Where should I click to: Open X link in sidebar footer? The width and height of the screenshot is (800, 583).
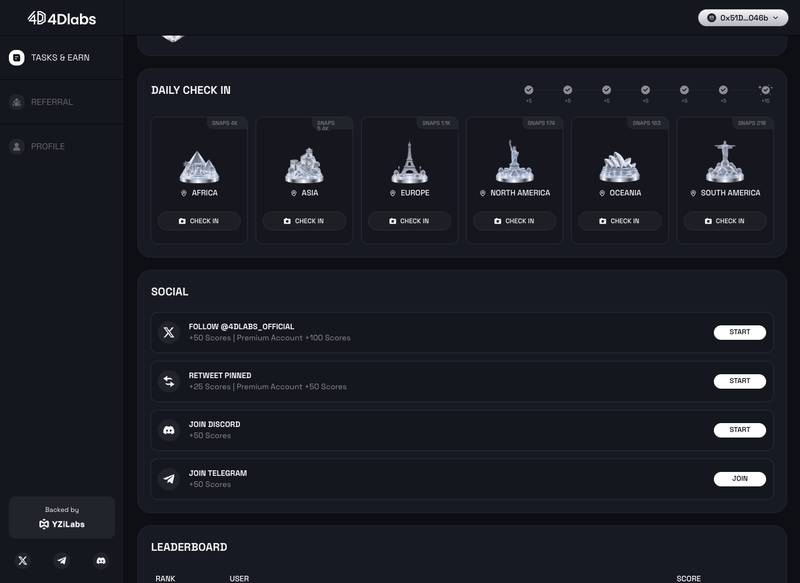tap(22, 561)
